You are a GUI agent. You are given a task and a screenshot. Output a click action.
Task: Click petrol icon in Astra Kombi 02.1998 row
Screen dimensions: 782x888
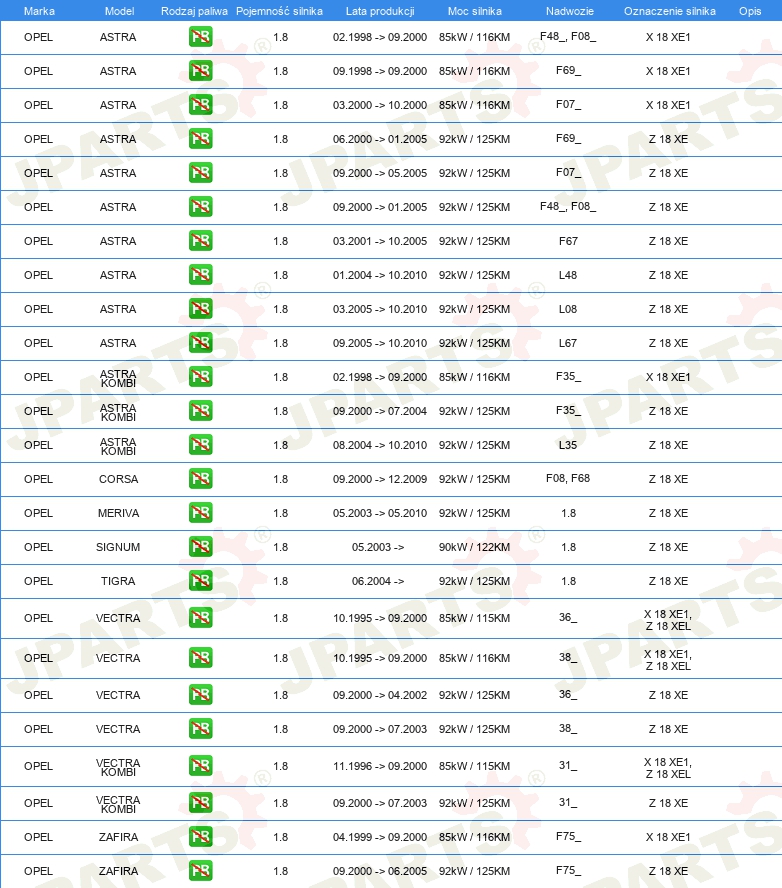[200, 377]
